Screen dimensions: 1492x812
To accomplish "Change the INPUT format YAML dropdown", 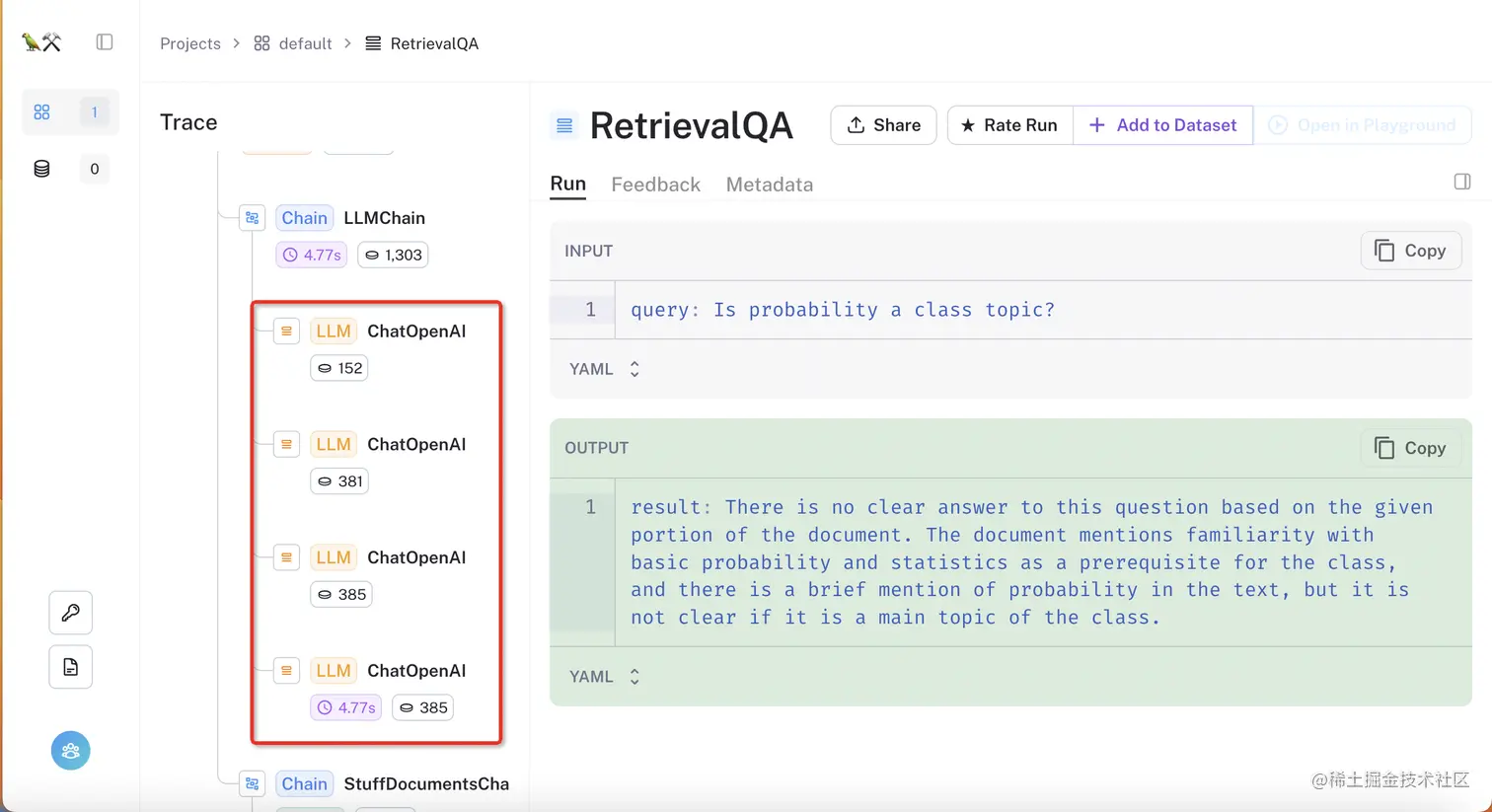I will (x=605, y=369).
